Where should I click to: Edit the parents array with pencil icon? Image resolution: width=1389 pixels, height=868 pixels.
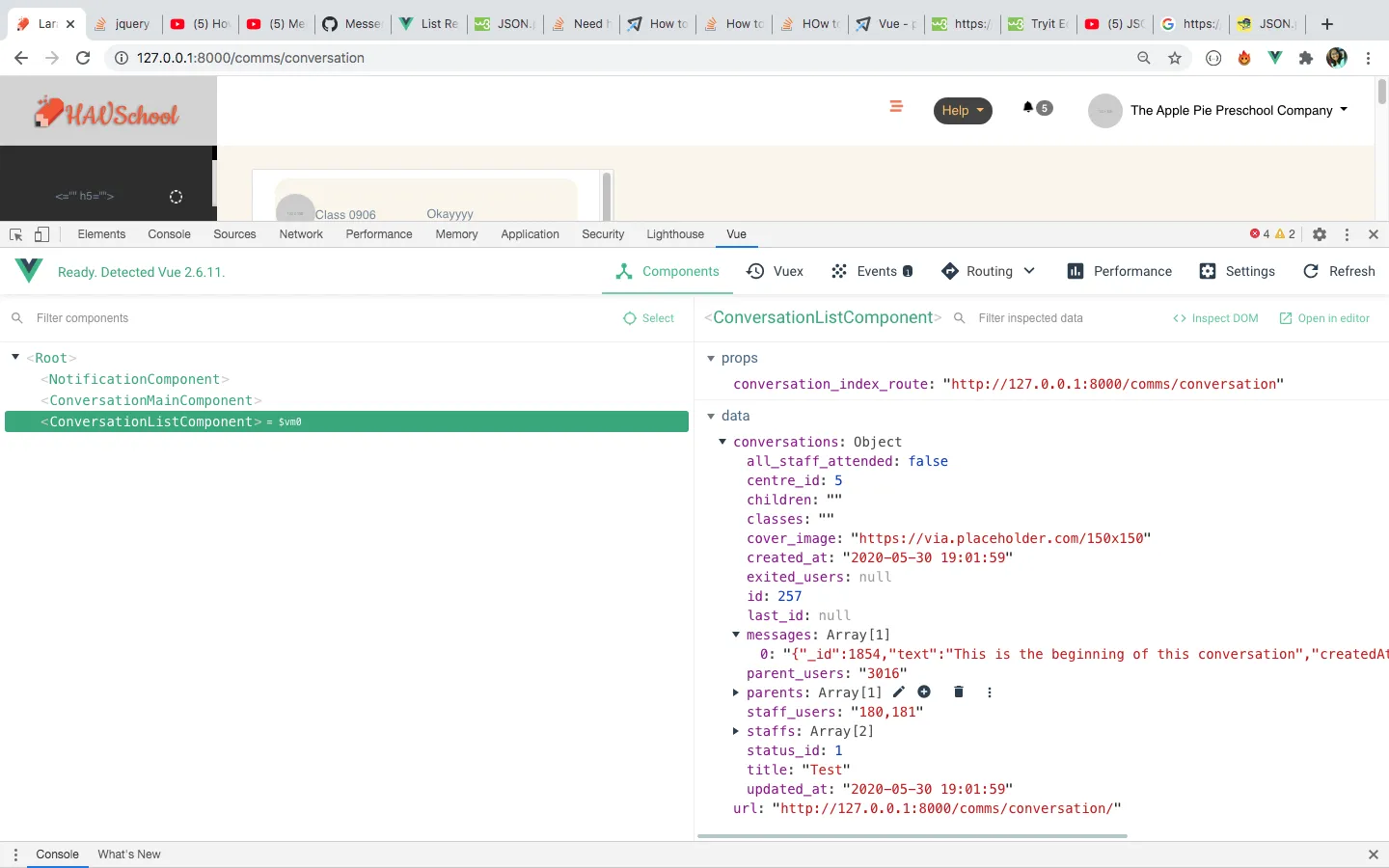pos(899,692)
